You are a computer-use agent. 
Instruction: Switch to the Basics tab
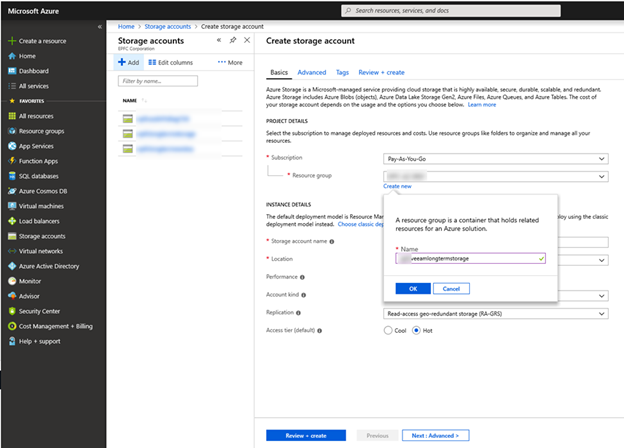click(x=279, y=72)
